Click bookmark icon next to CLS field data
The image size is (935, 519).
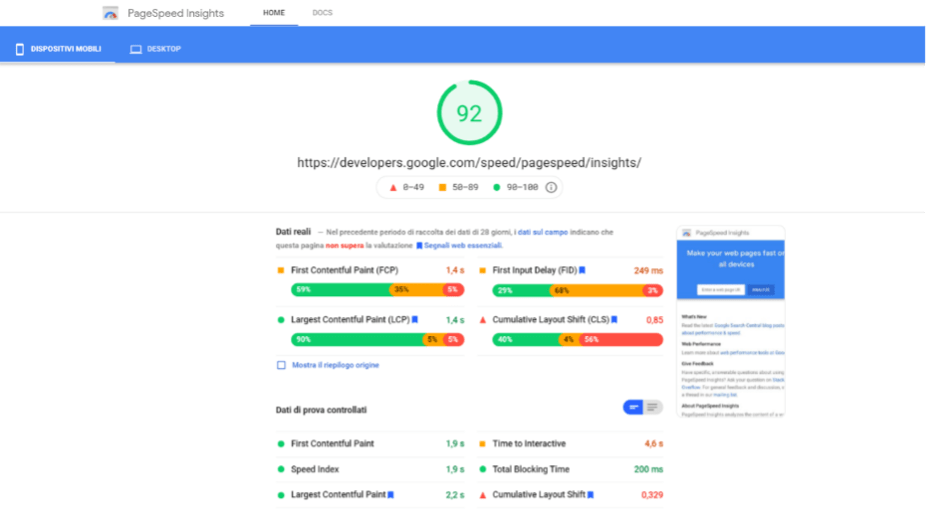614,320
